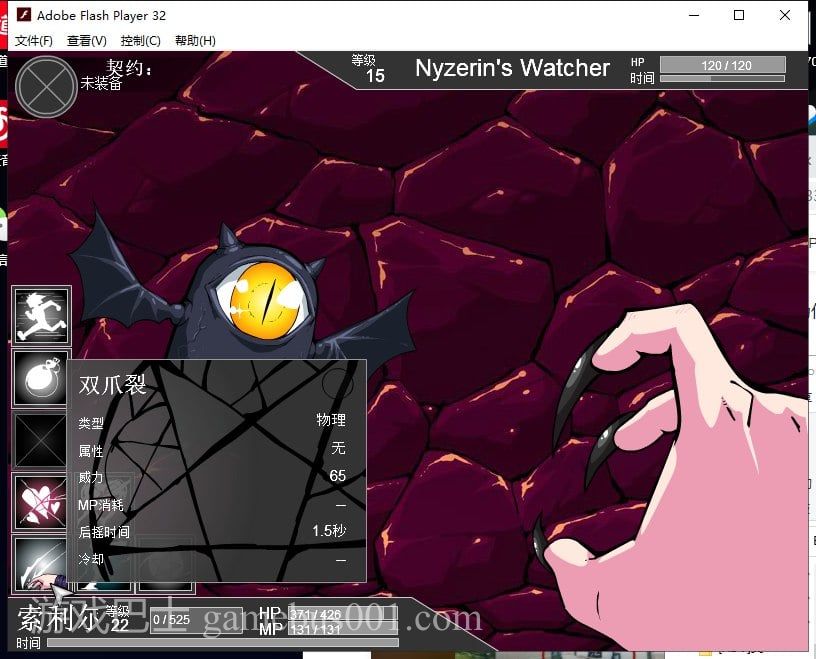Click the empty crossed-out skill slot

[39, 440]
